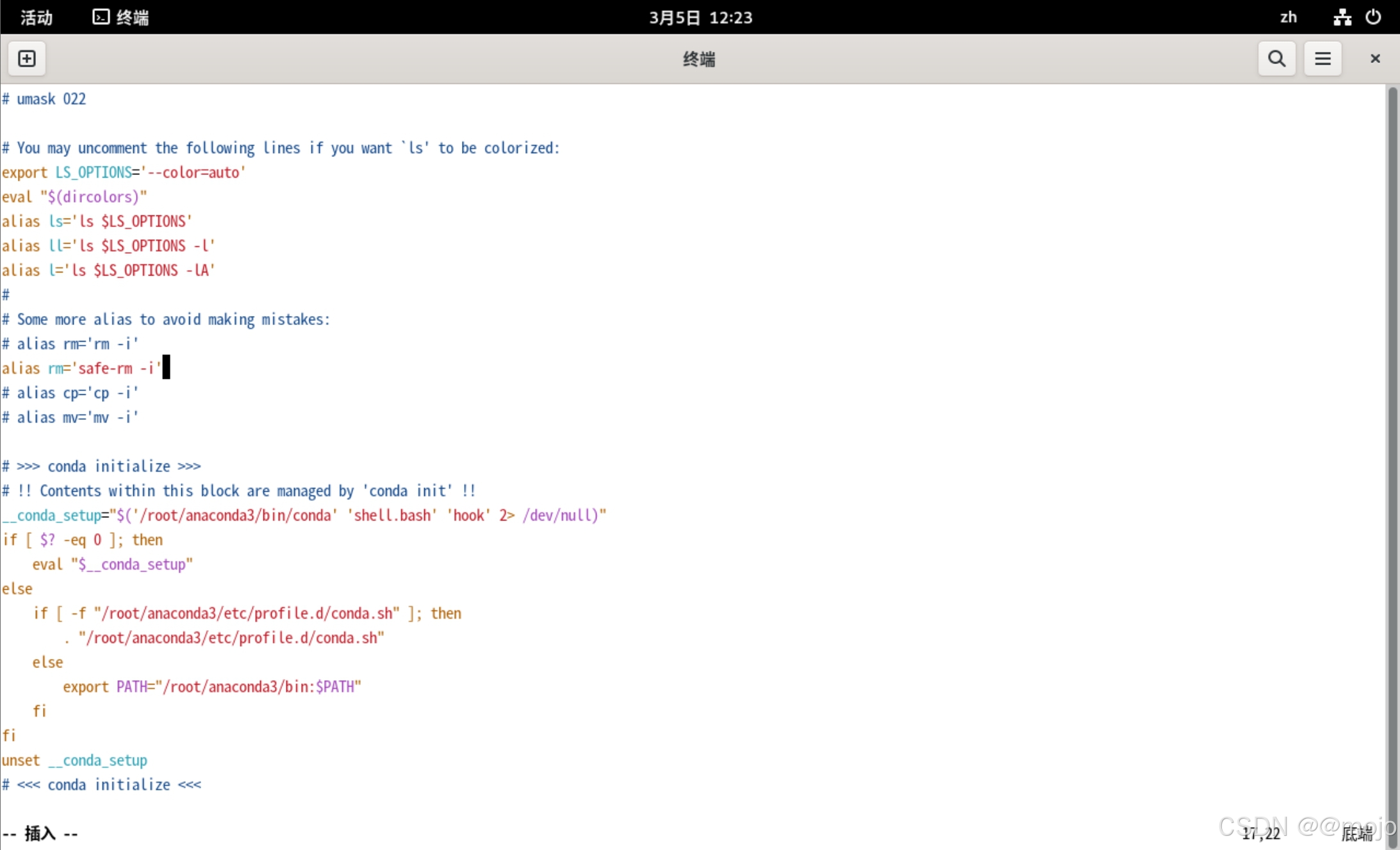Image resolution: width=1400 pixels, height=850 pixels.
Task: Open Activities overview
Action: (x=36, y=17)
